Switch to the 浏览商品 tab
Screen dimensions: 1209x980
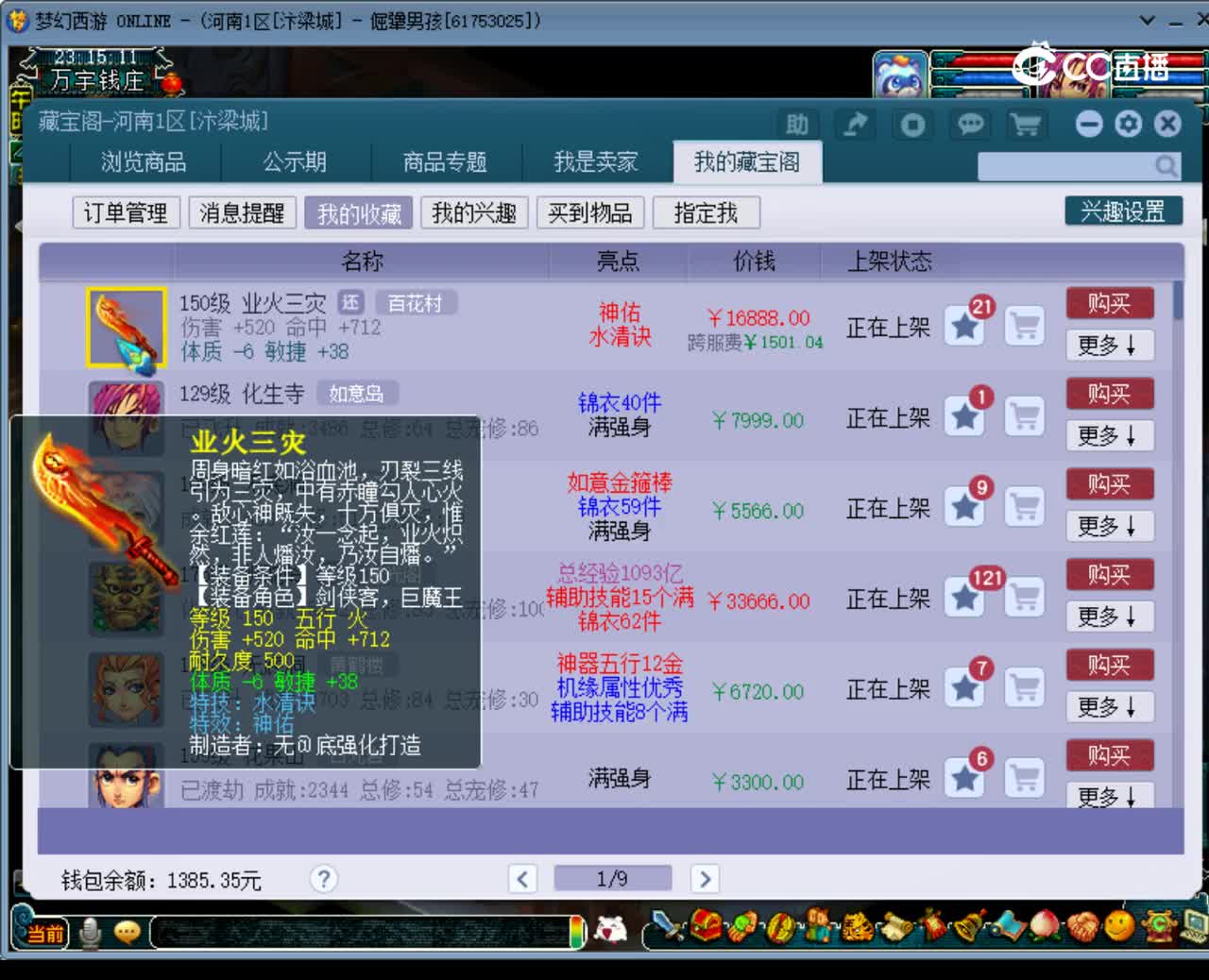tap(145, 162)
